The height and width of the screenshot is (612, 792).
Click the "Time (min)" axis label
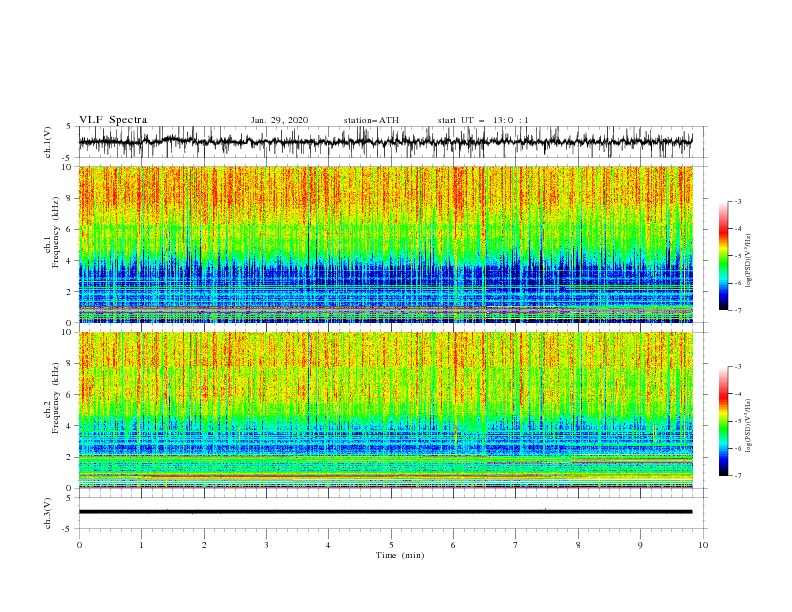pyautogui.click(x=400, y=555)
